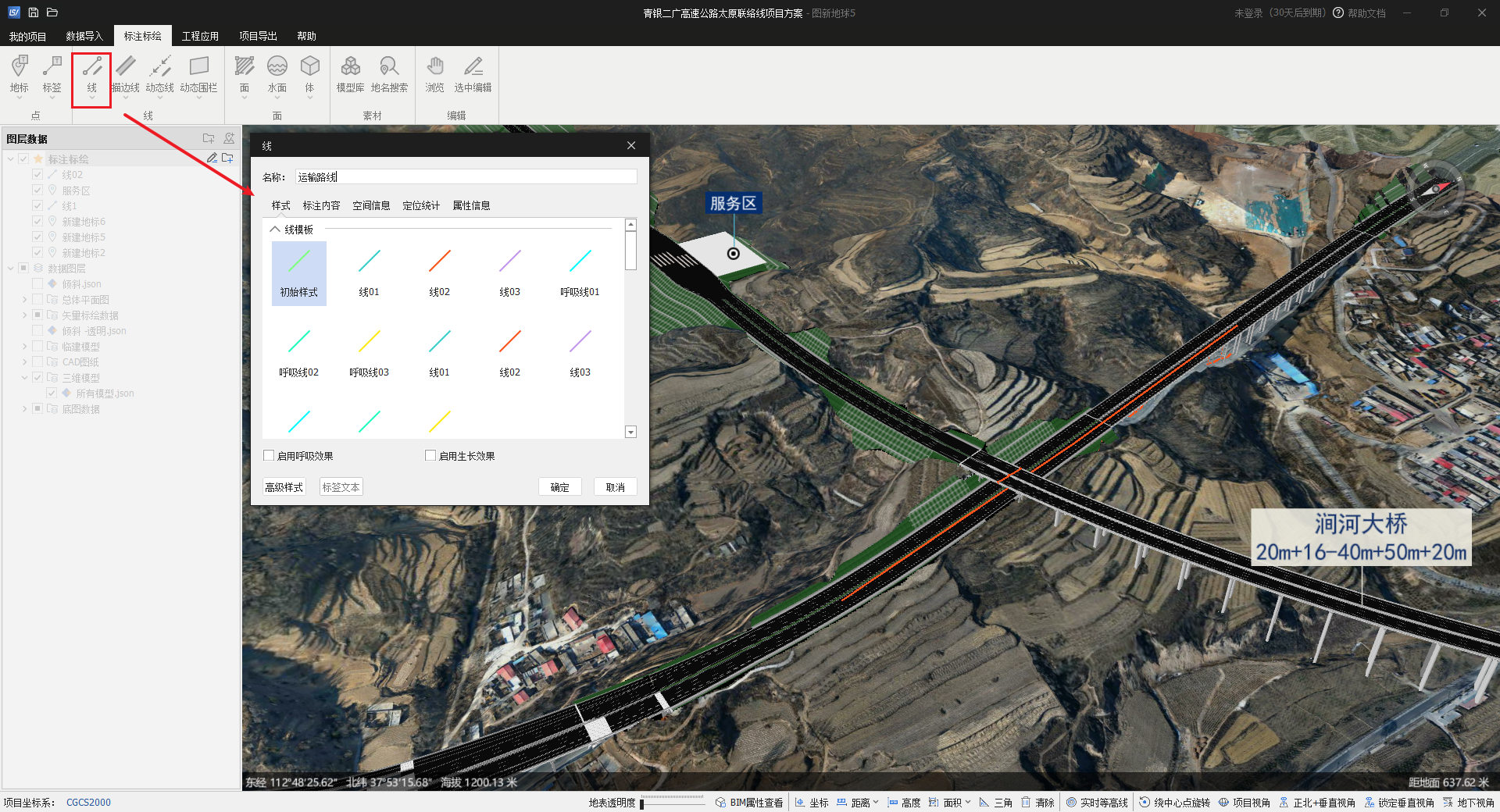The height and width of the screenshot is (812, 1500).
Task: Collapse the 线模板 section
Action: pyautogui.click(x=275, y=230)
